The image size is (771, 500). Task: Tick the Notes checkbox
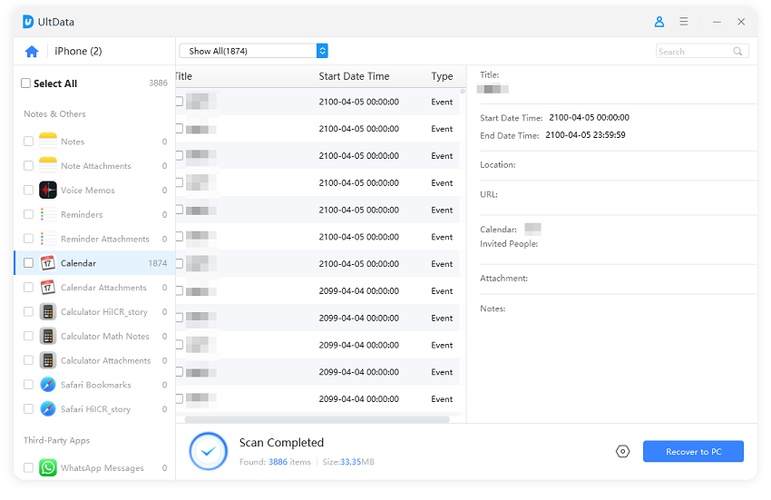[29, 141]
